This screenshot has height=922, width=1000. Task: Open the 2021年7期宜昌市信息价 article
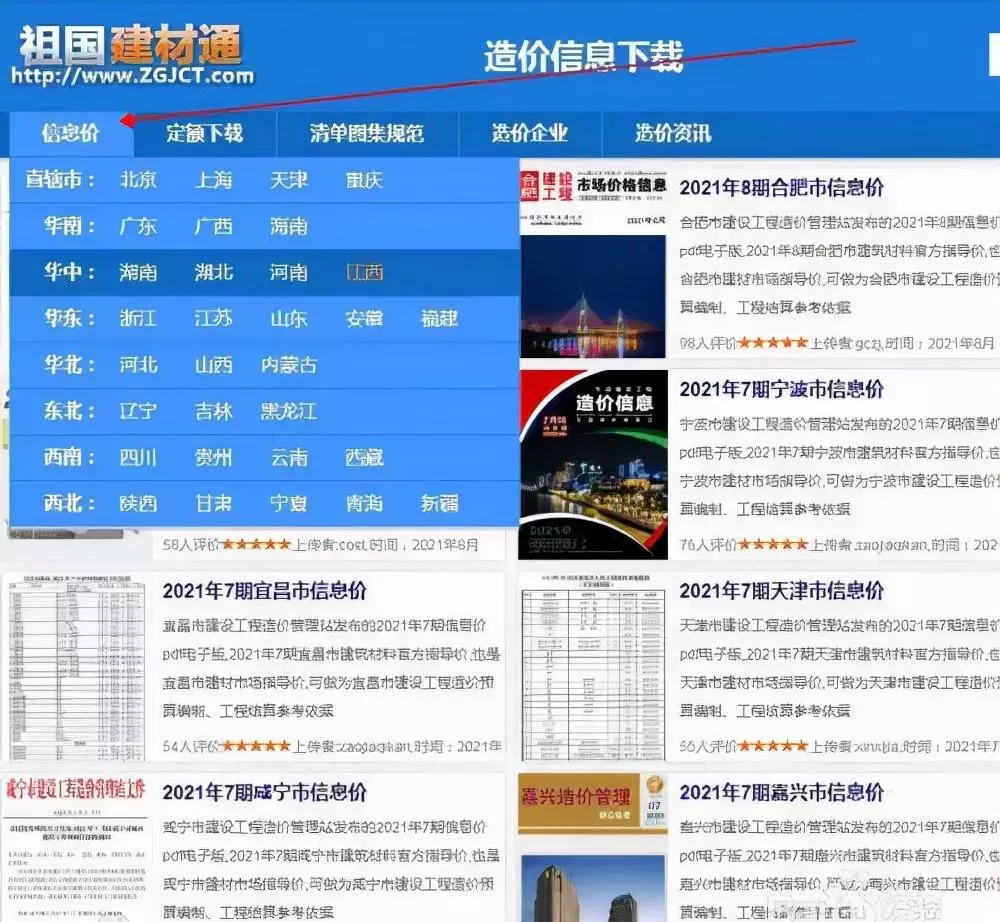click(264, 591)
